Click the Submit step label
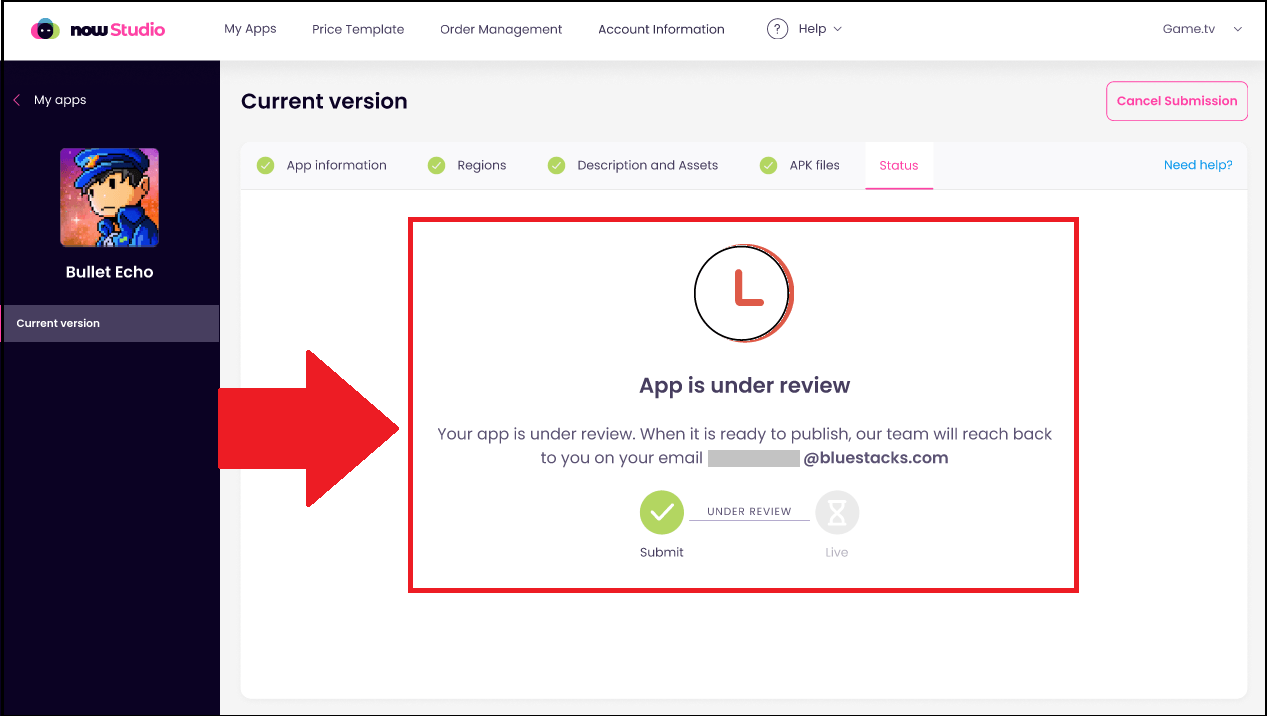The width and height of the screenshot is (1267, 716). 662,552
